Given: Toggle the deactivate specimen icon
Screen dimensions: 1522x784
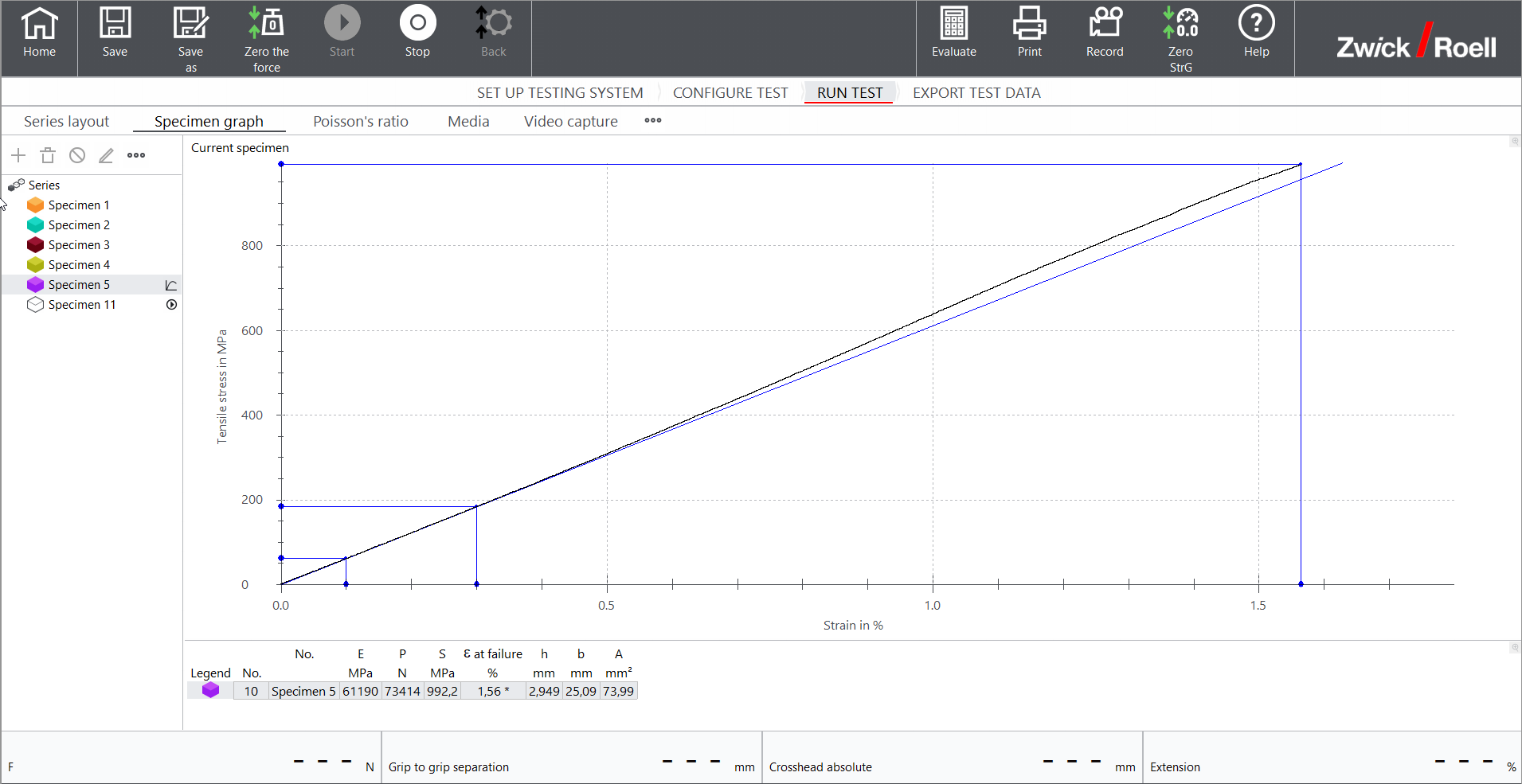Looking at the screenshot, I should [77, 155].
